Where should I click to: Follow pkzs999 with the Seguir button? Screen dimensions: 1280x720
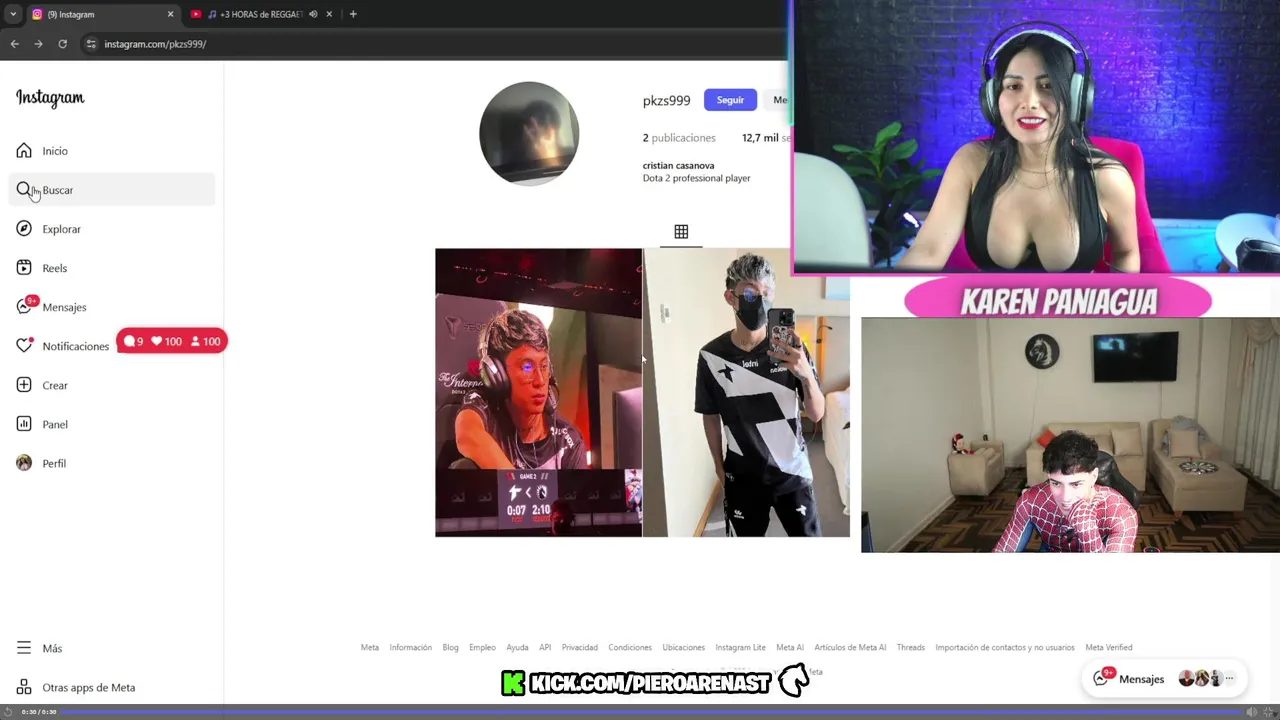click(730, 100)
